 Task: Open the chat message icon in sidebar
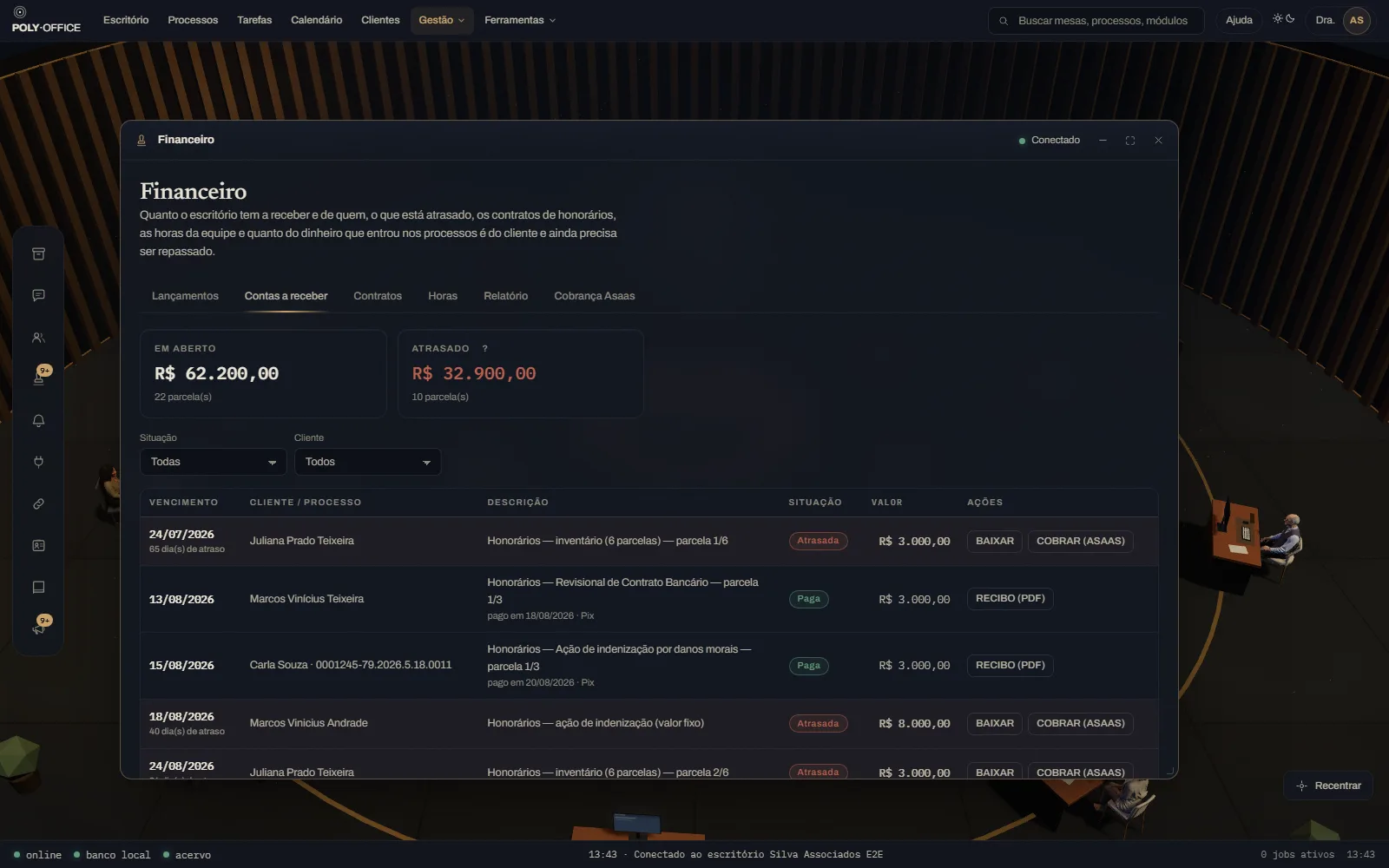pos(38,295)
